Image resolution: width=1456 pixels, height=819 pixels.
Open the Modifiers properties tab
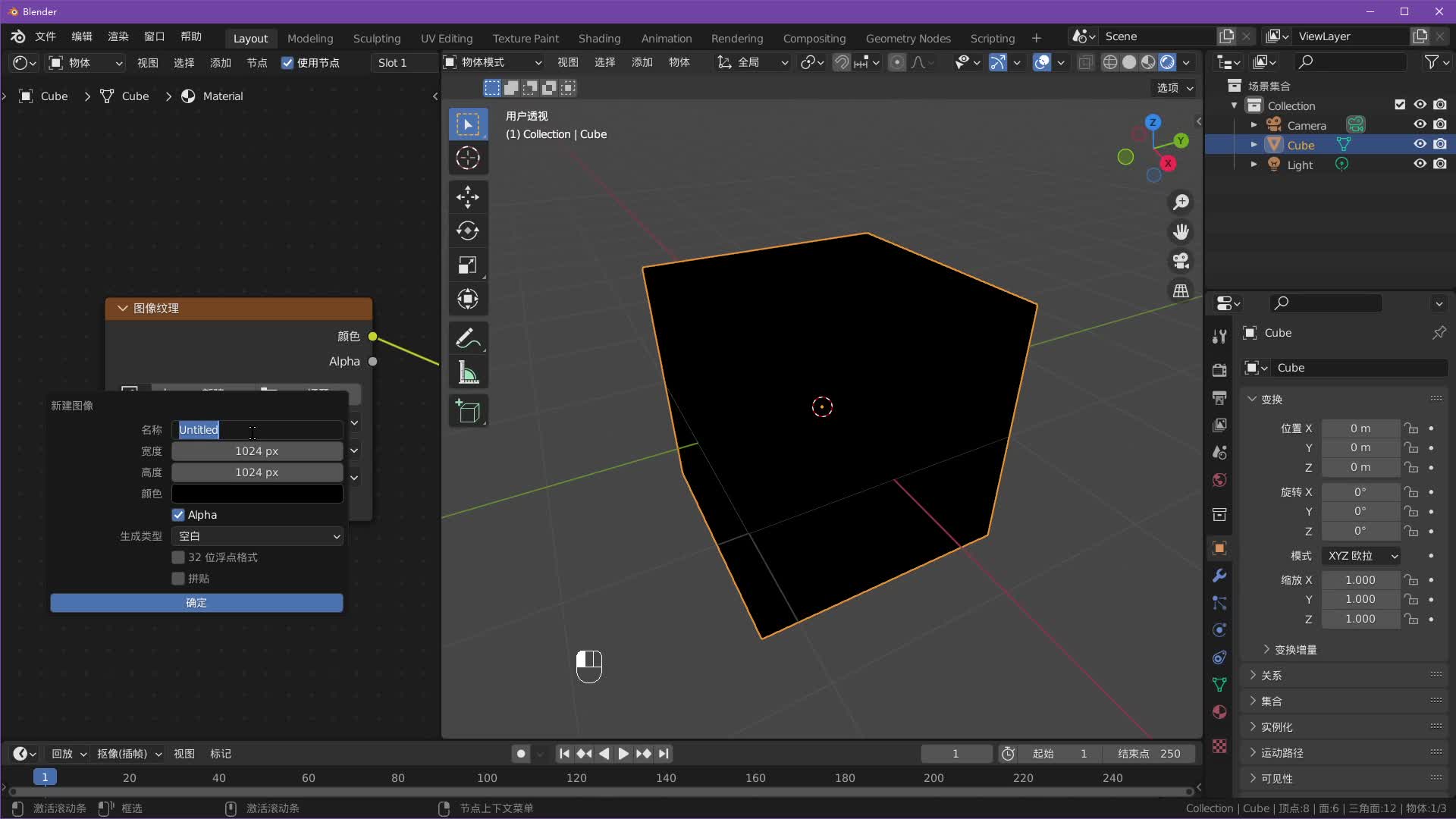(x=1219, y=576)
